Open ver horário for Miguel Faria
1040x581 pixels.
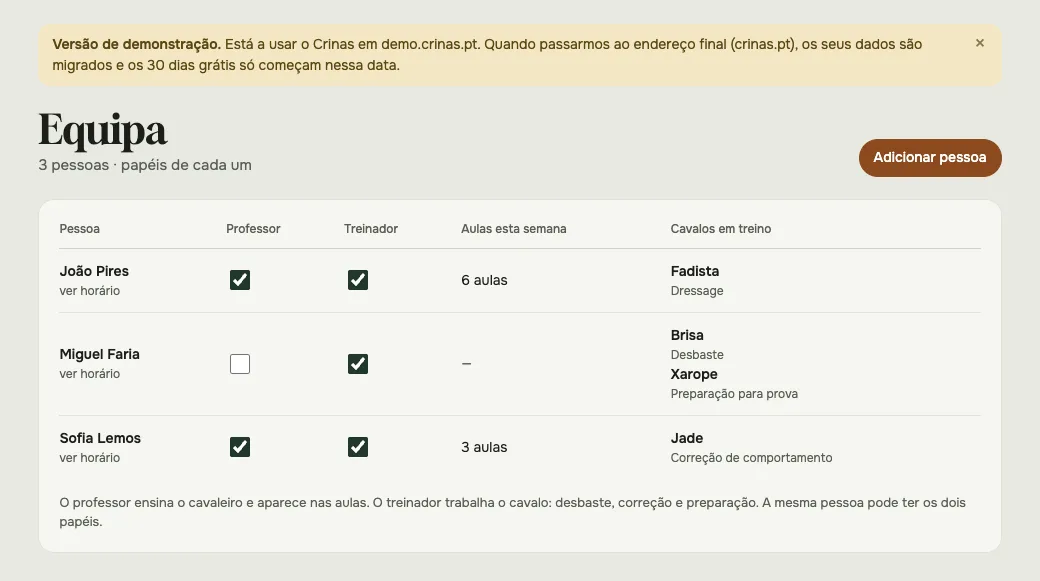(x=90, y=373)
